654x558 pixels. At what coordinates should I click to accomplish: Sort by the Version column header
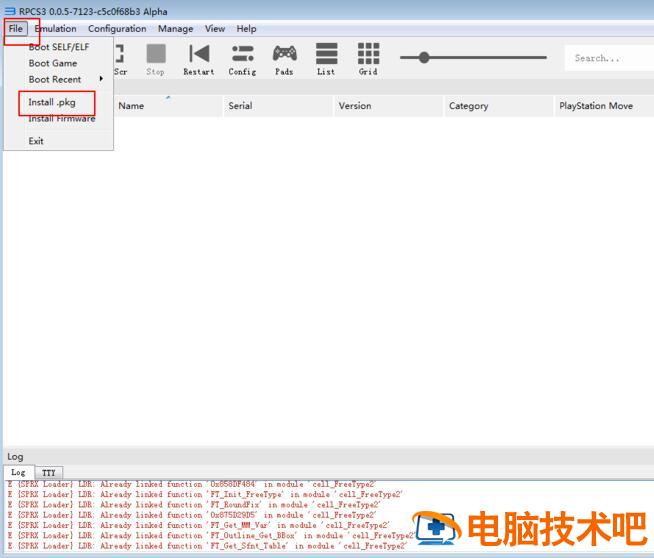pos(388,106)
